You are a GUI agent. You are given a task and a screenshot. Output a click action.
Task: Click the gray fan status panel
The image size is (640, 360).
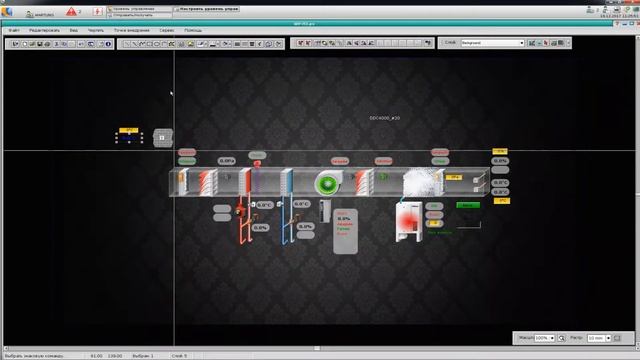tap(345, 231)
